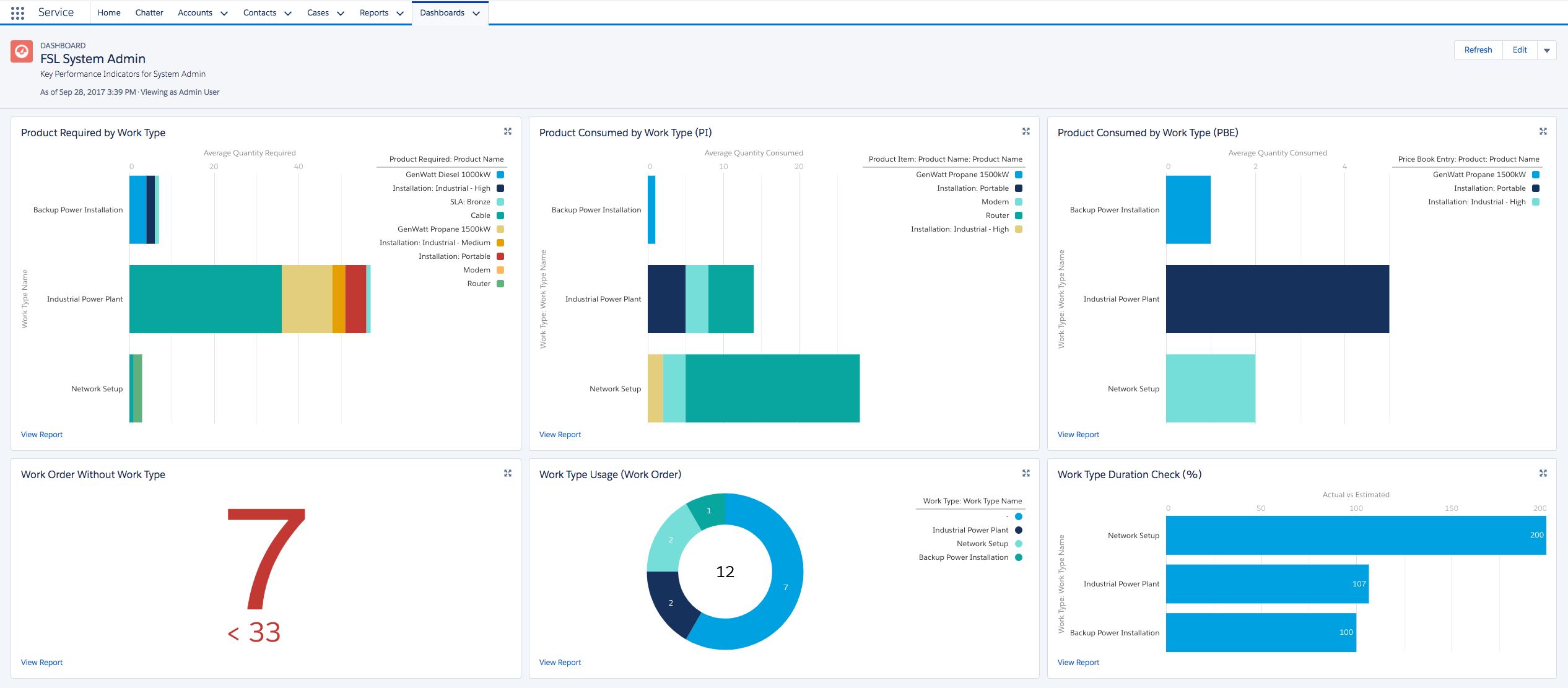Open View Report under Work Type Usage

click(x=560, y=662)
